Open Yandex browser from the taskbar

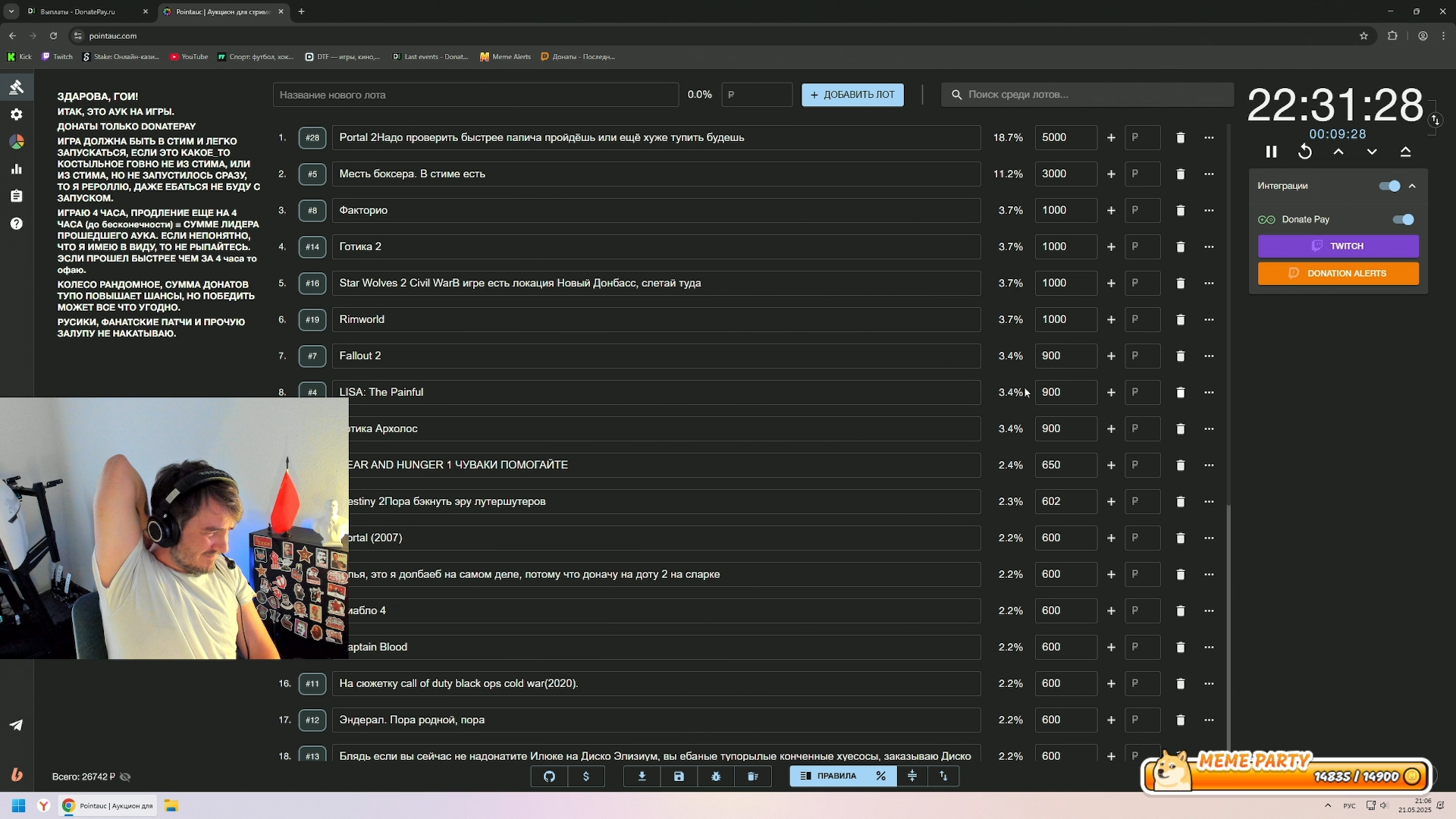tap(44, 805)
